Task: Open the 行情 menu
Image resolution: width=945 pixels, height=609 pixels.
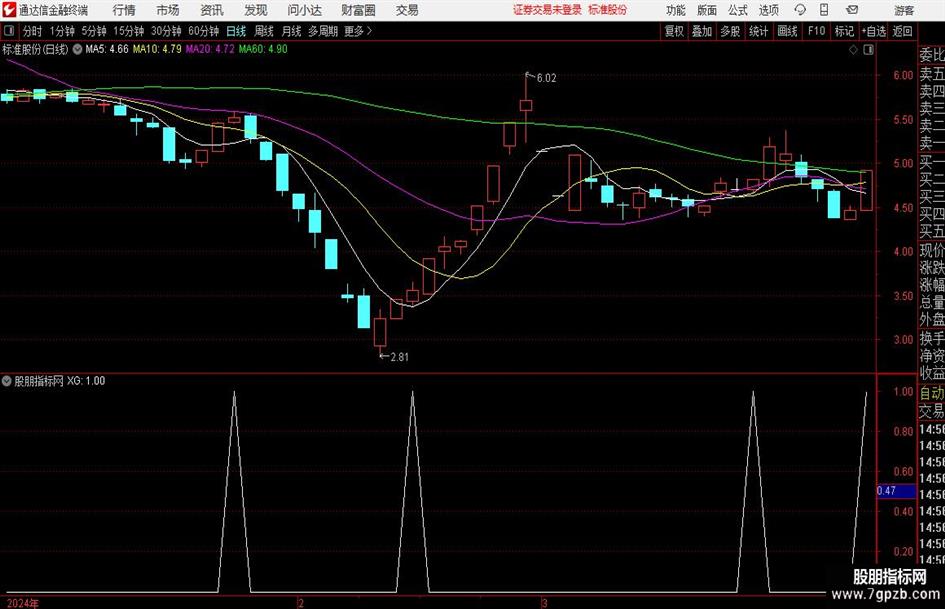Action: pos(124,10)
